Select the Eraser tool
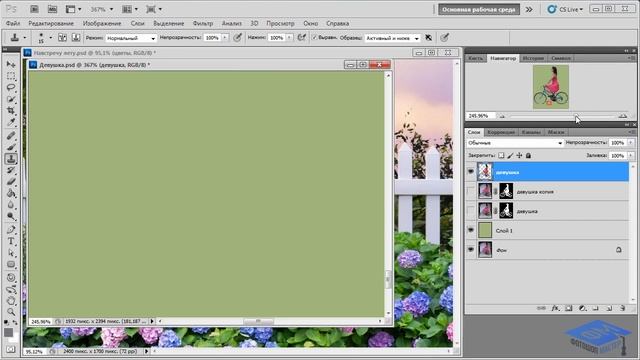This screenshot has width=640, height=360. coord(11,182)
